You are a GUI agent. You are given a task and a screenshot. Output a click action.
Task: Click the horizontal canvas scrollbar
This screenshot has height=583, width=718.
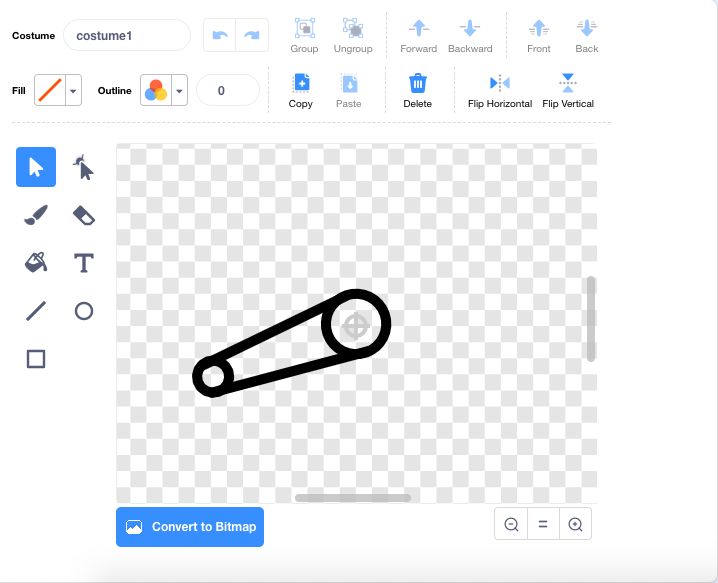pos(353,498)
